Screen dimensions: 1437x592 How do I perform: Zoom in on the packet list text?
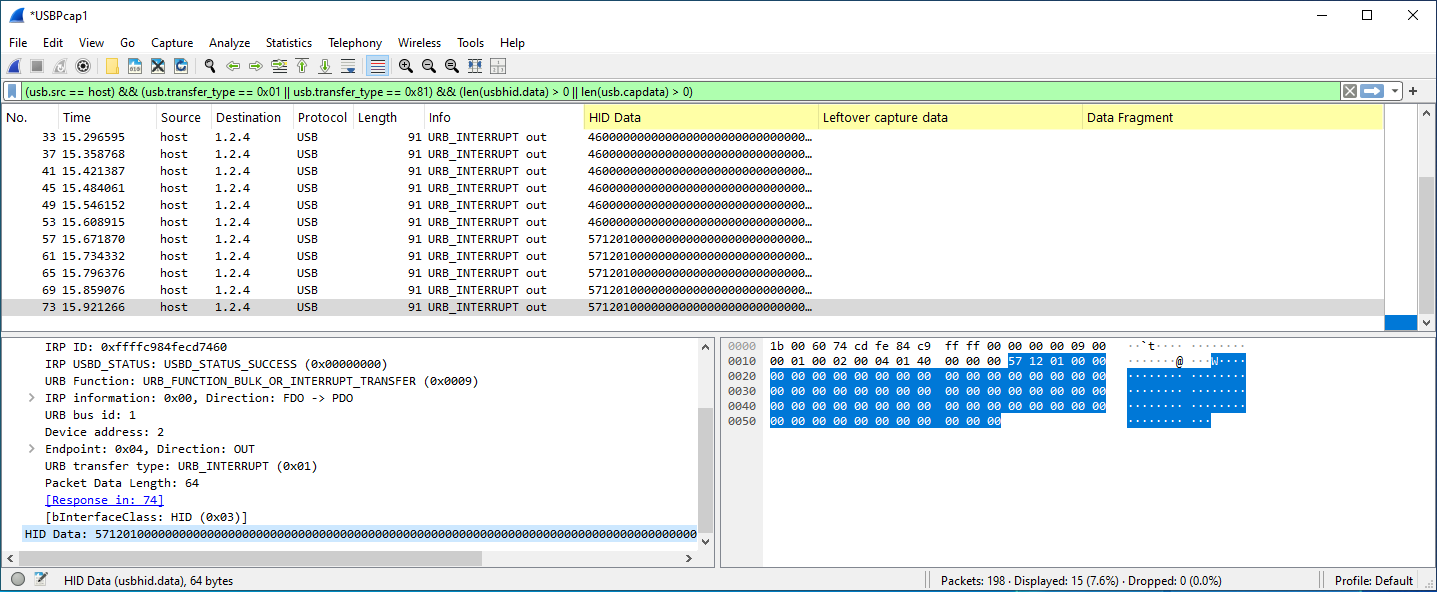click(405, 66)
